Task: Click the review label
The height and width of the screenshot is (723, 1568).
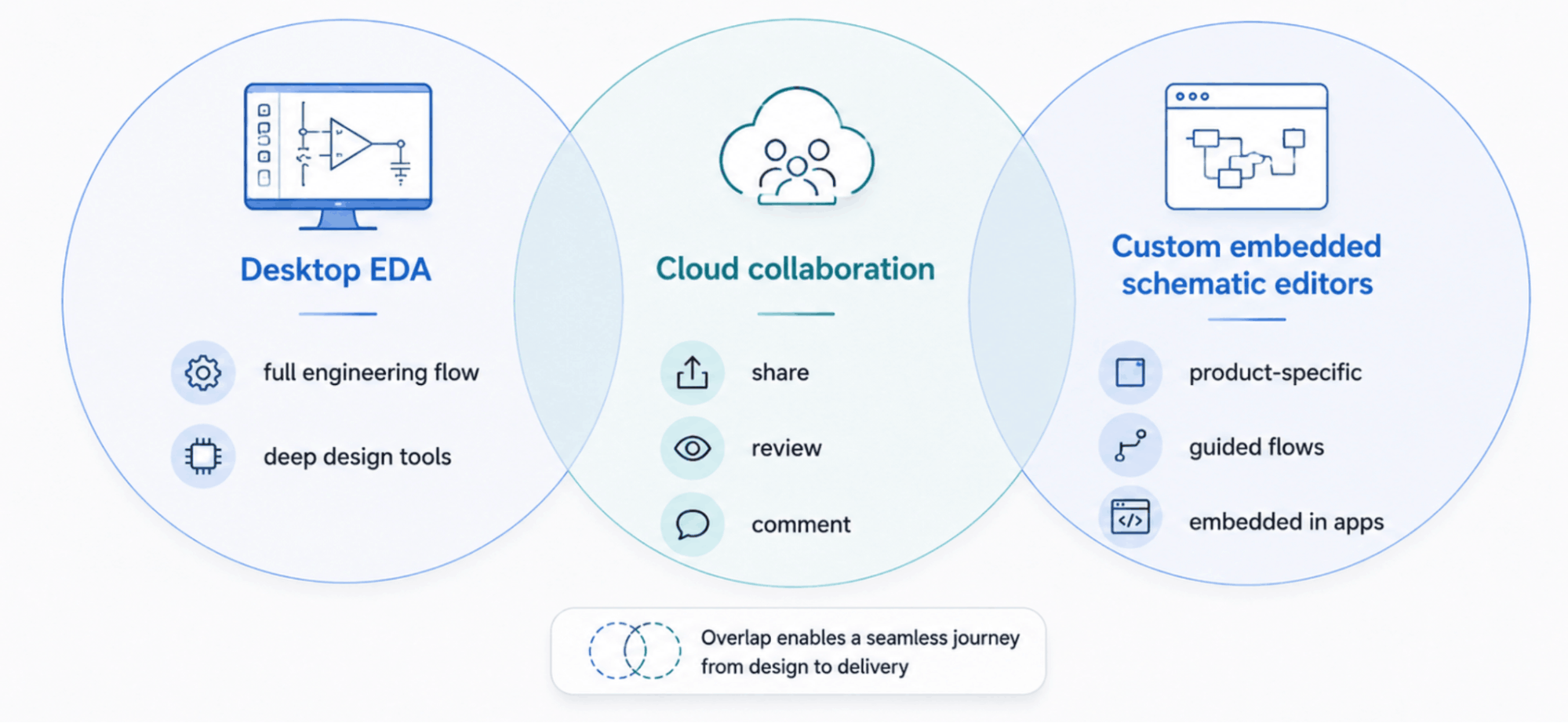Action: click(x=786, y=449)
